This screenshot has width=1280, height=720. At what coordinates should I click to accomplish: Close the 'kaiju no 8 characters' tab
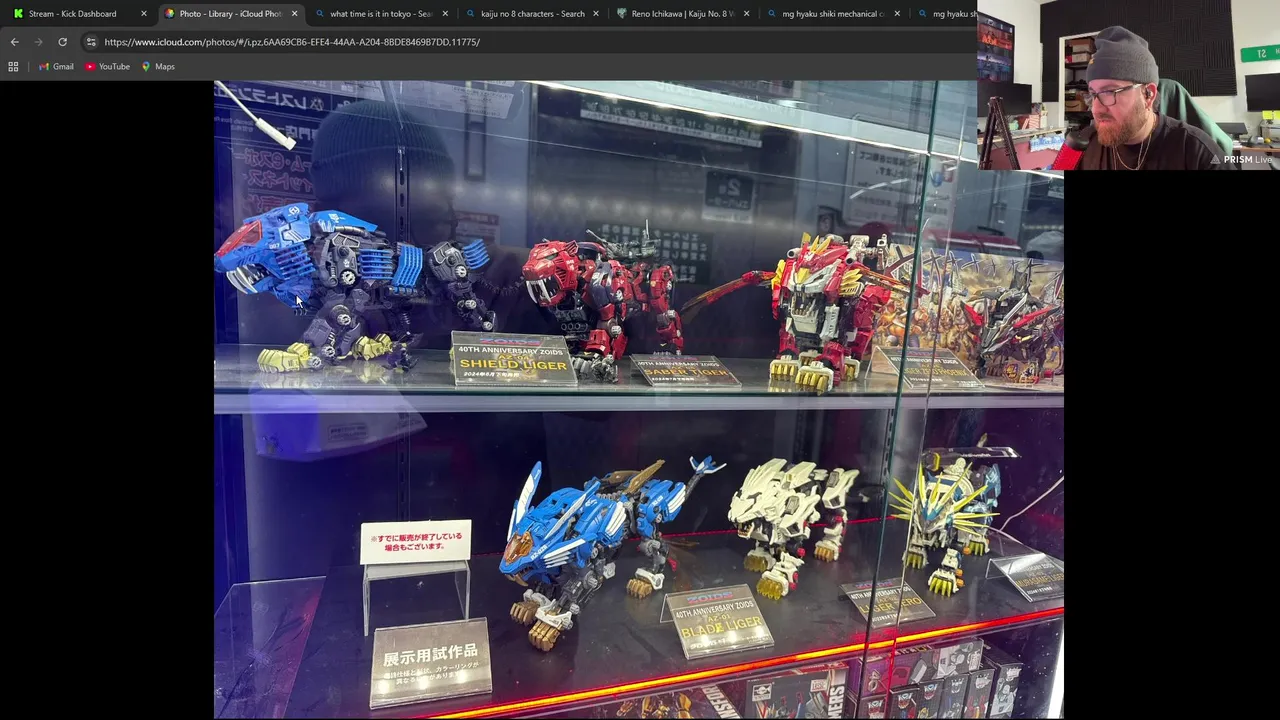[x=596, y=14]
